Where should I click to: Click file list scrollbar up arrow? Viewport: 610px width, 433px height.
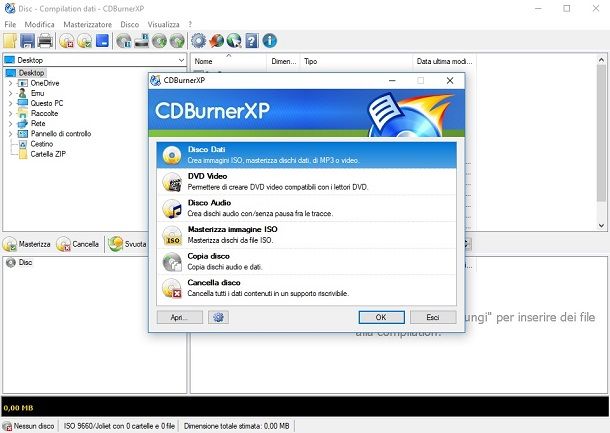601,60
